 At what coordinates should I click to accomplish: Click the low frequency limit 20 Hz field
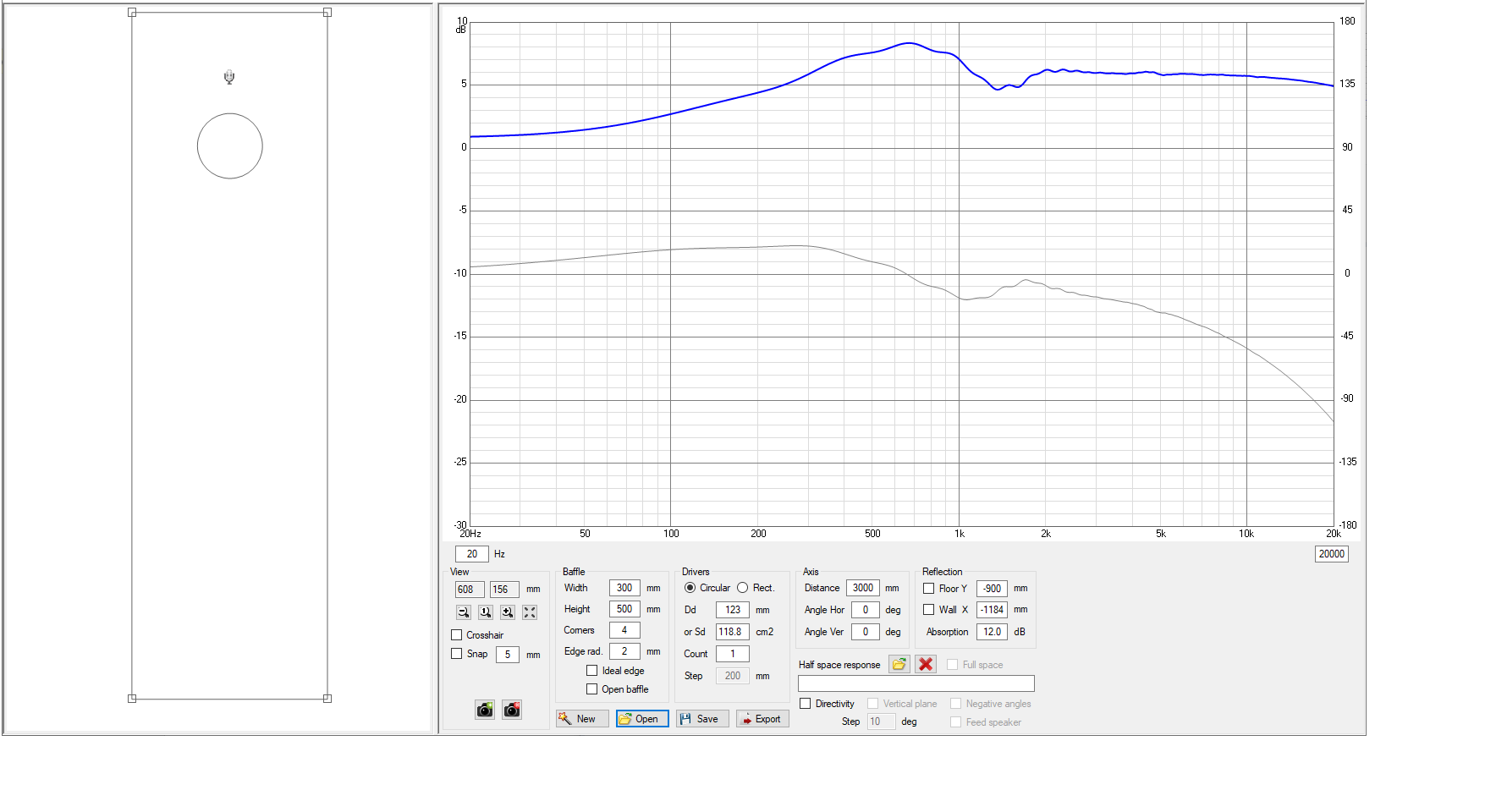click(472, 554)
